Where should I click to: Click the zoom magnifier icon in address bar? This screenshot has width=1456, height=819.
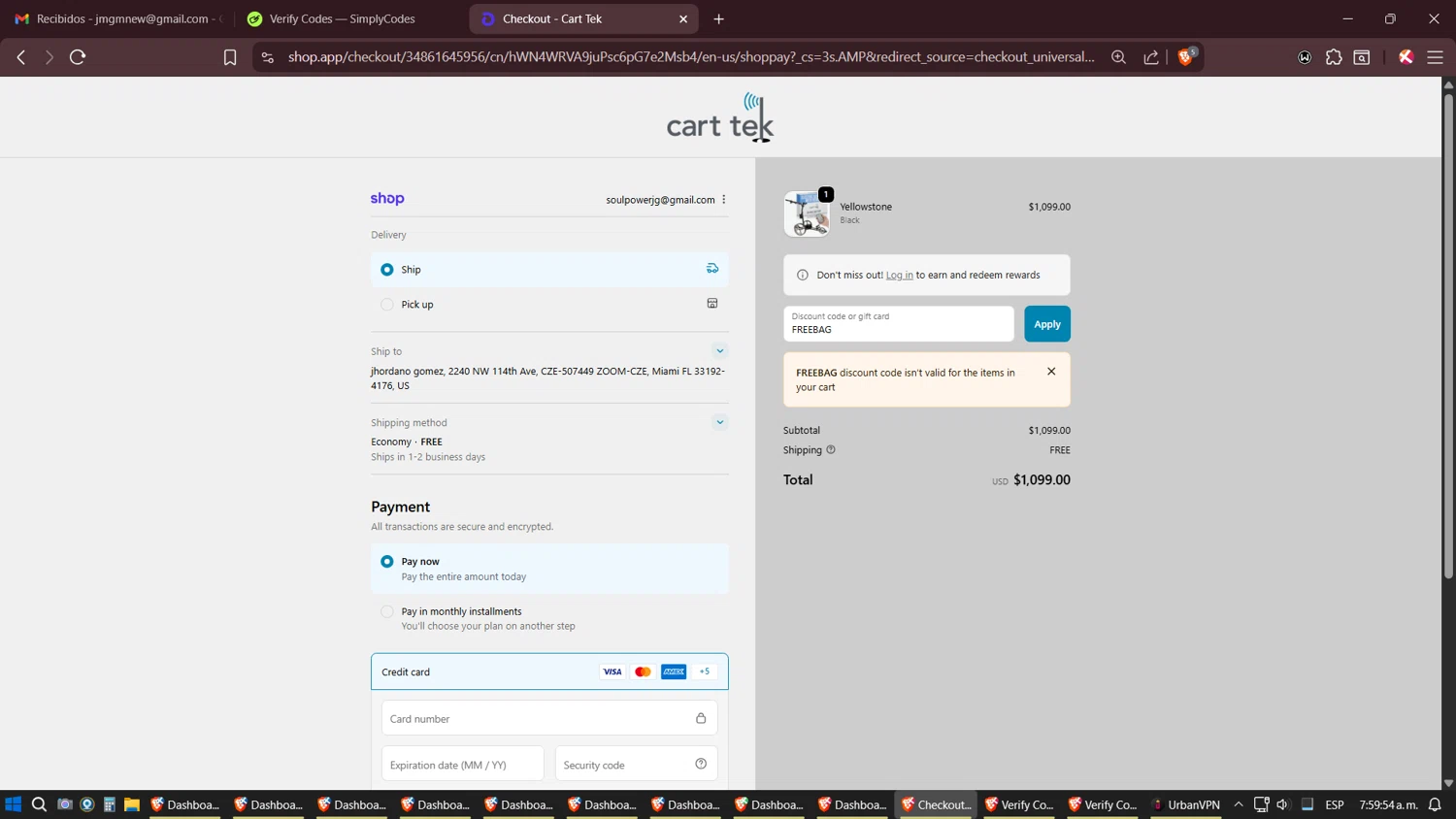[x=1118, y=57]
